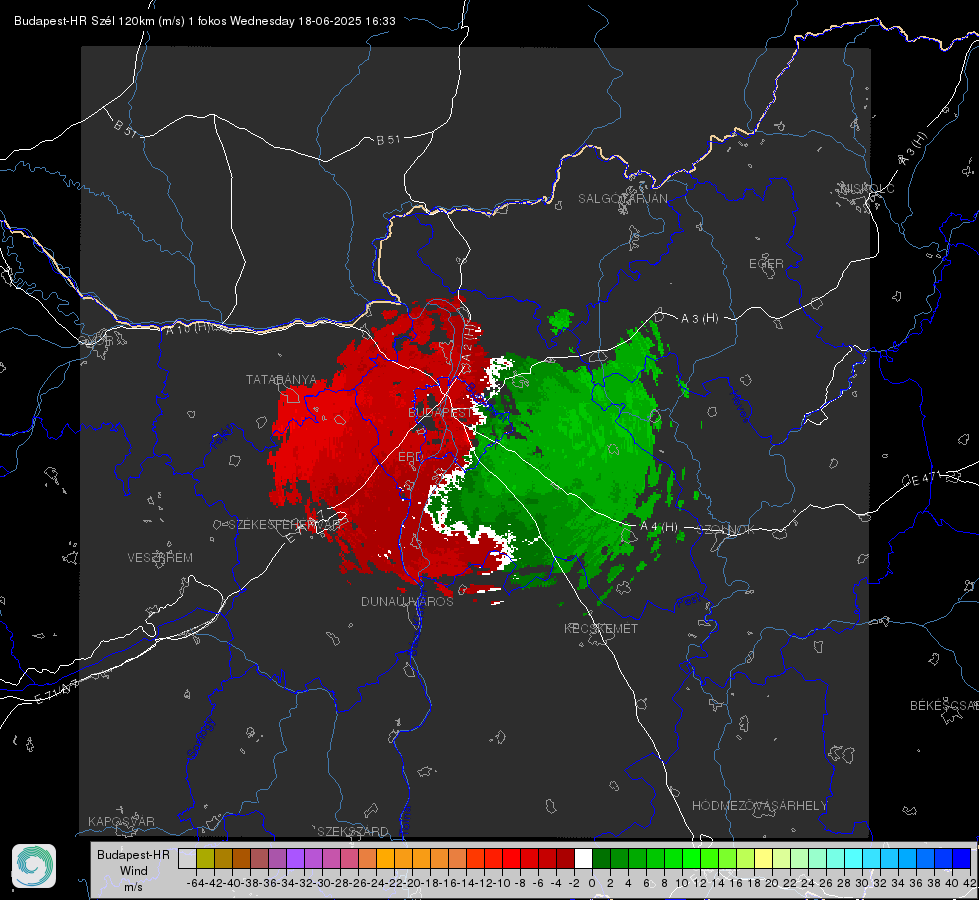This screenshot has height=900, width=979.
Task: Click the A 4 (H) road label
Action: 659,527
